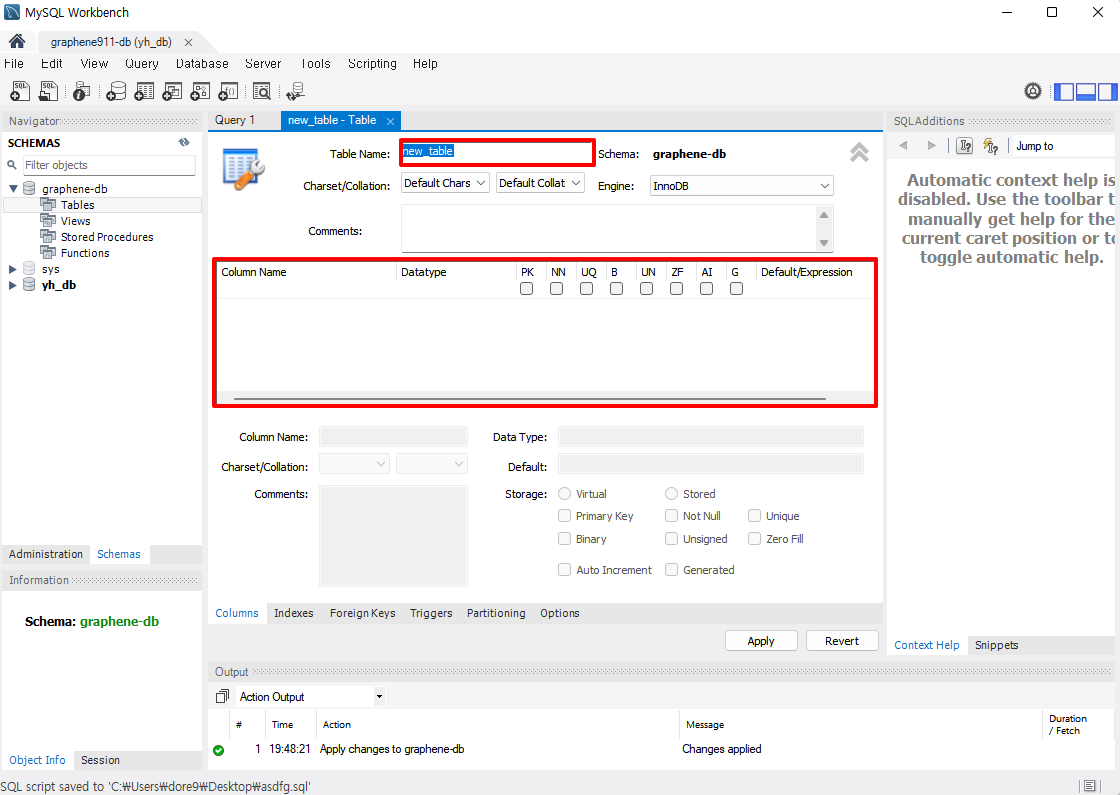Open the object inspector info icon

coord(81,91)
